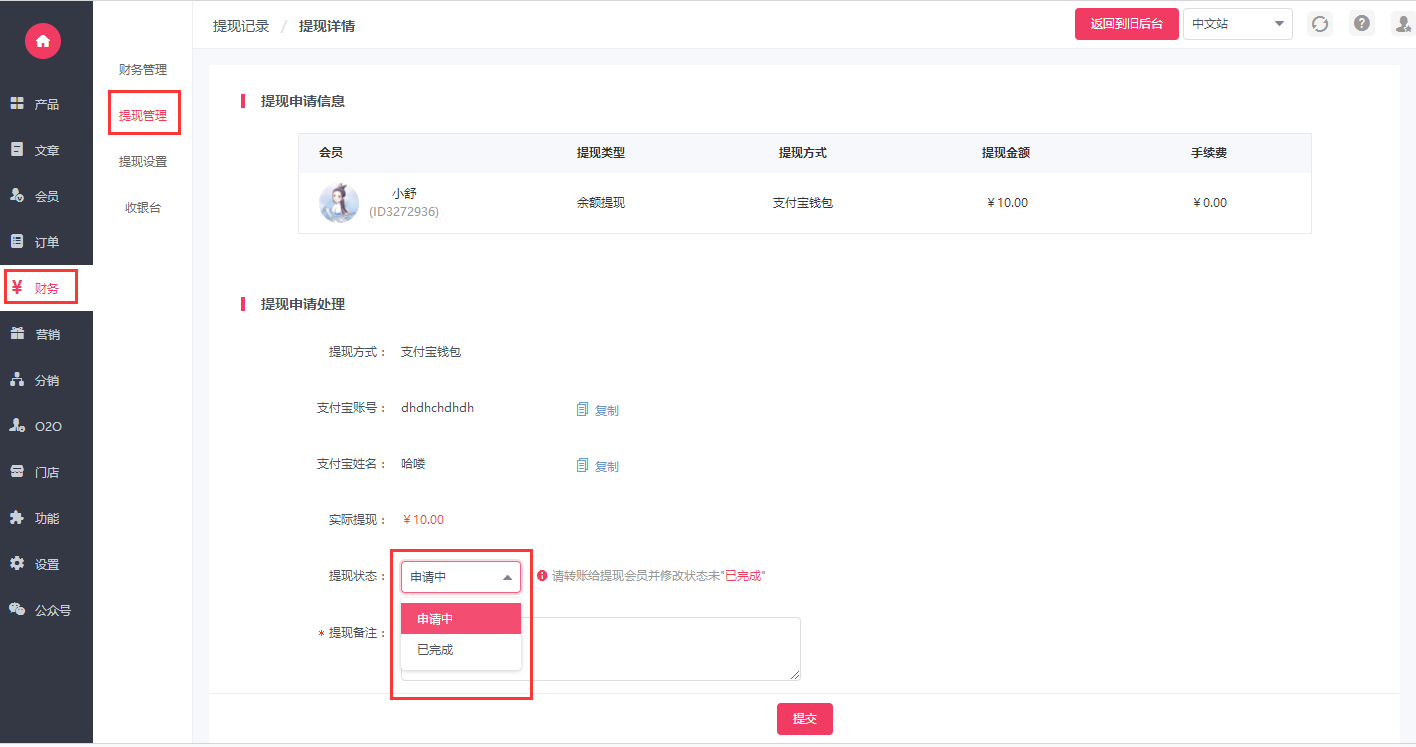Viewport: 1416px width, 747px height.
Task: Open 提现设置 submenu item
Action: pos(143,162)
